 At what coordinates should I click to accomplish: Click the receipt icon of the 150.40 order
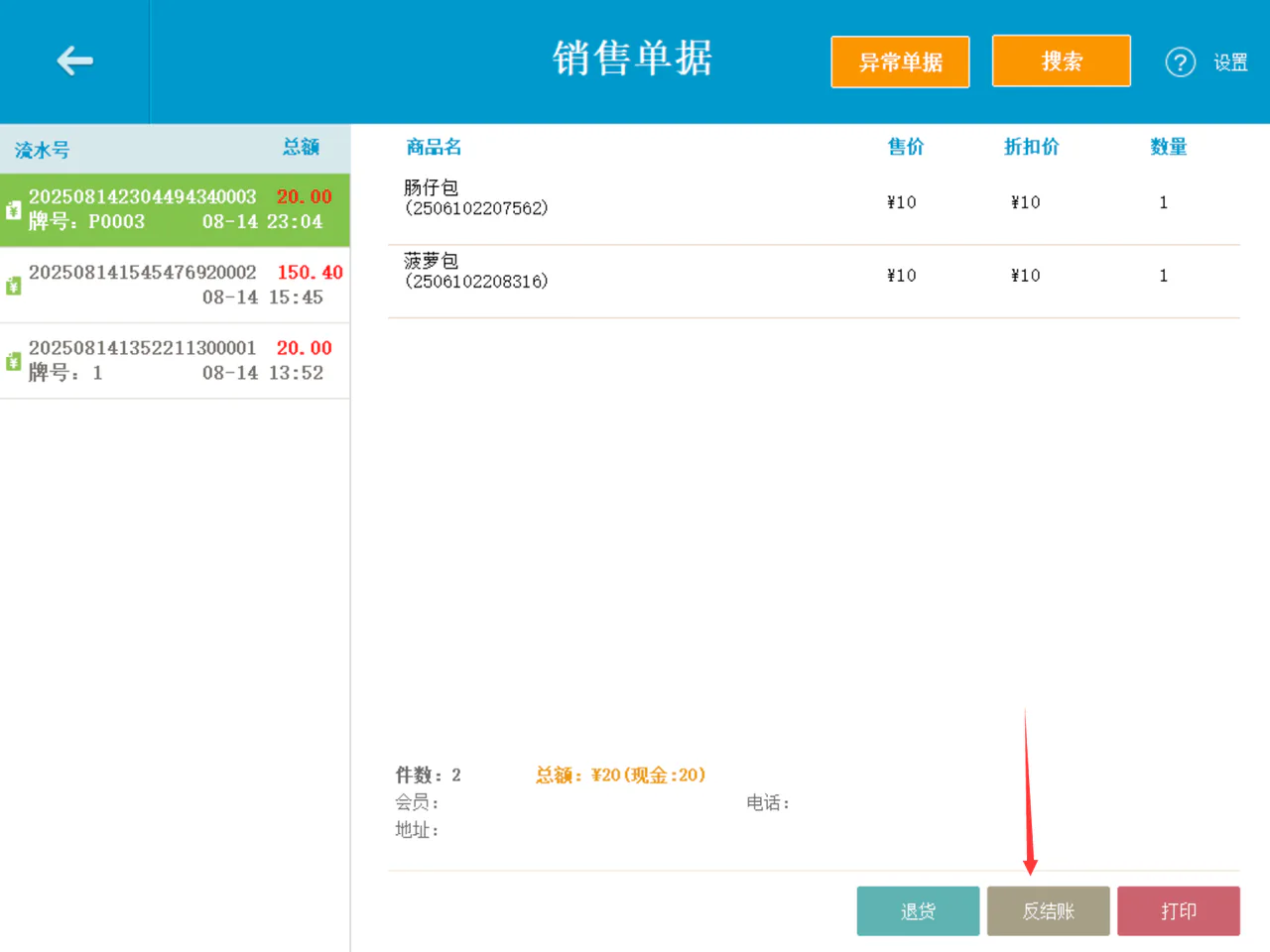(x=13, y=286)
